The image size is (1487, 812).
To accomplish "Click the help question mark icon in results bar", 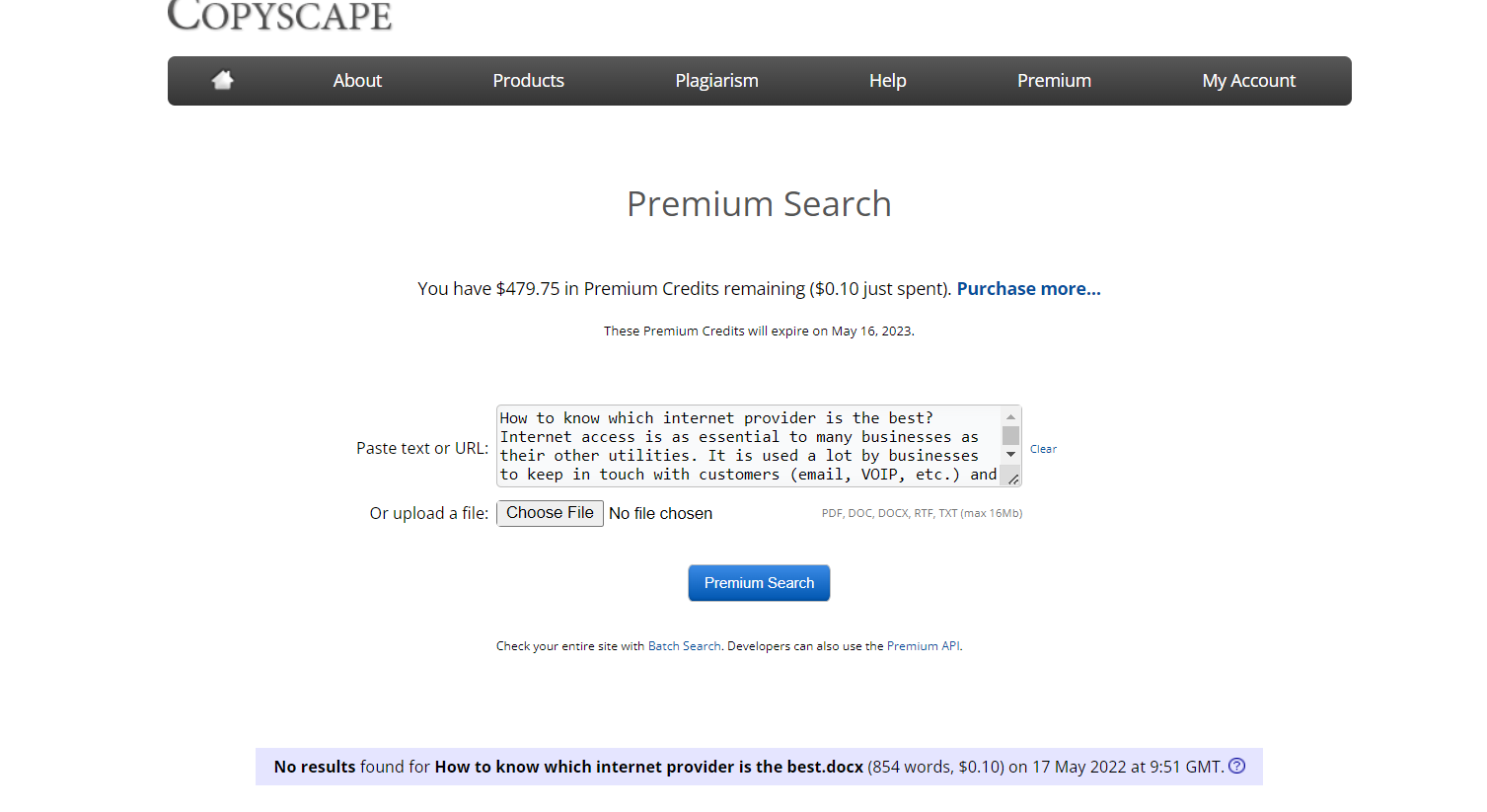I will (x=1236, y=766).
